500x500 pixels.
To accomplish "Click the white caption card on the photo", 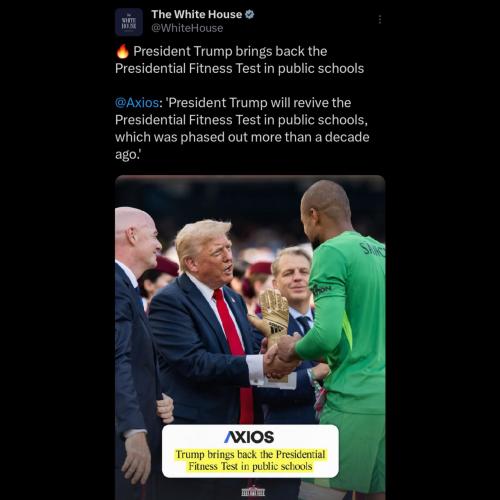I will click(x=250, y=451).
